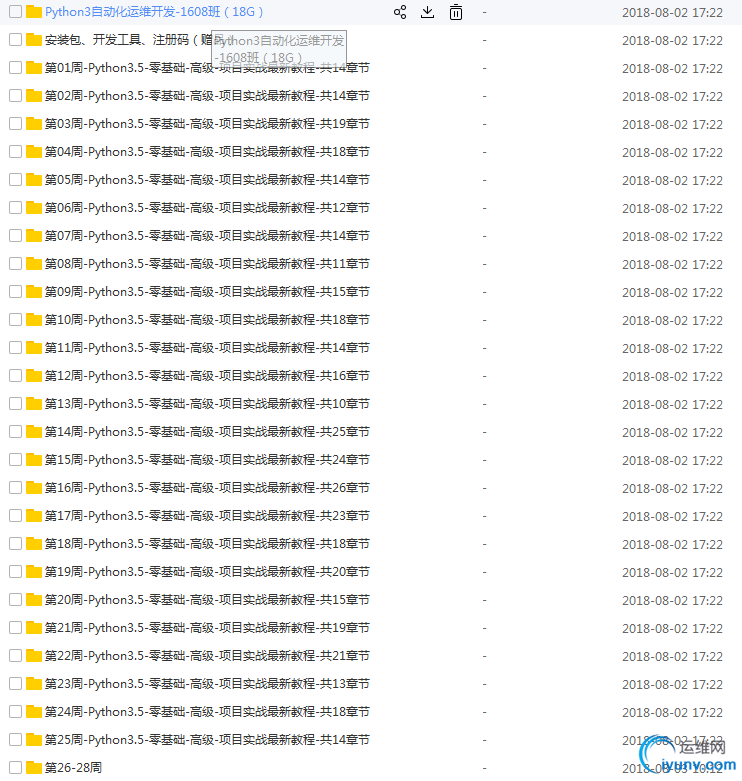Click the folder icon for 第17周
Image resolution: width=742 pixels, height=781 pixels.
pos(34,516)
